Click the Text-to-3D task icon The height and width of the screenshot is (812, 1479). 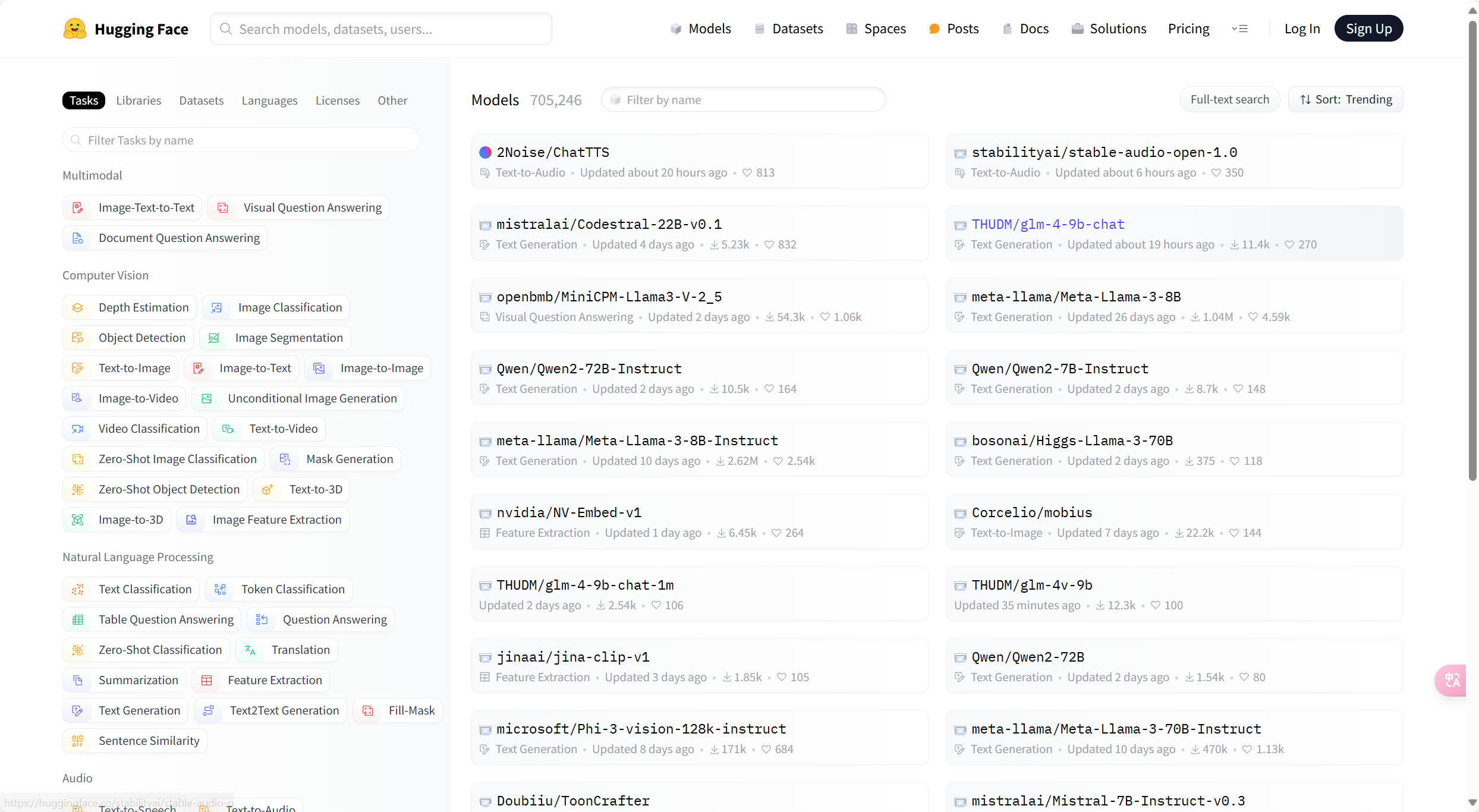coord(268,489)
